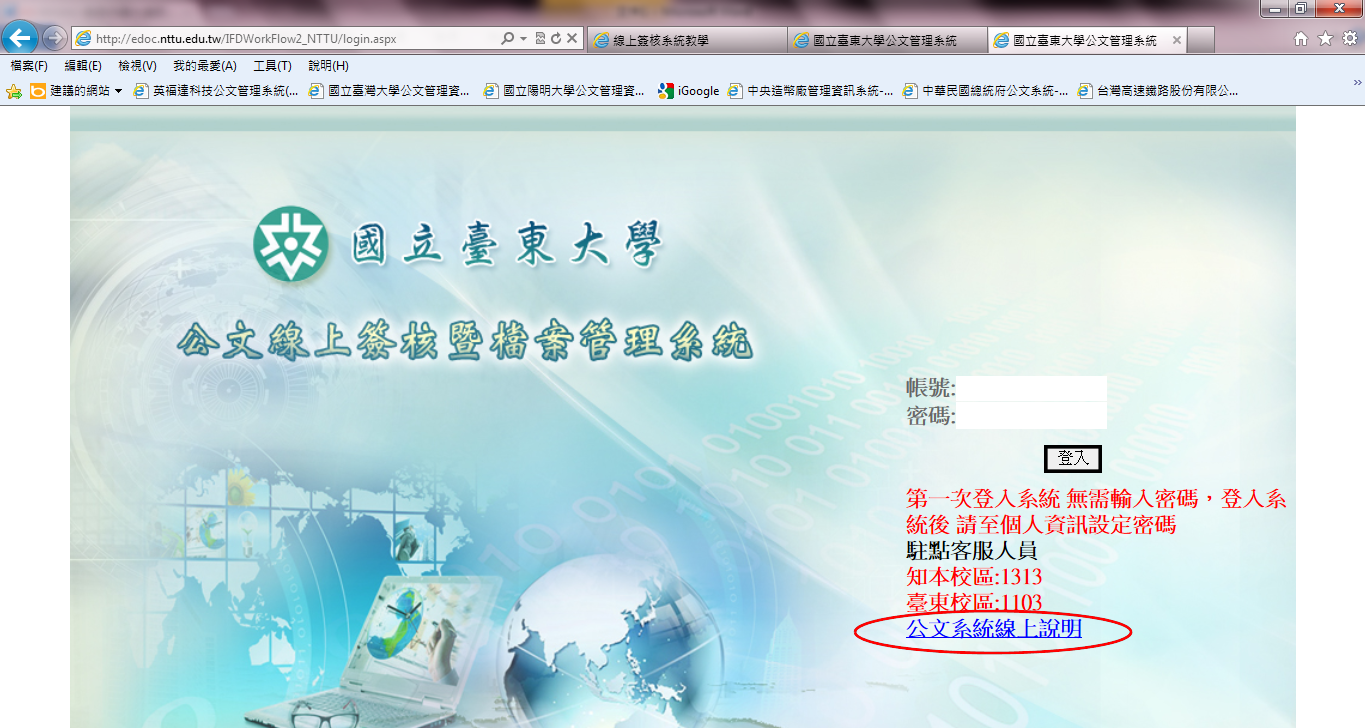Image resolution: width=1365 pixels, height=728 pixels.
Task: Close the active 國立臺東大學公文管理系統 tab
Action: (x=1176, y=41)
